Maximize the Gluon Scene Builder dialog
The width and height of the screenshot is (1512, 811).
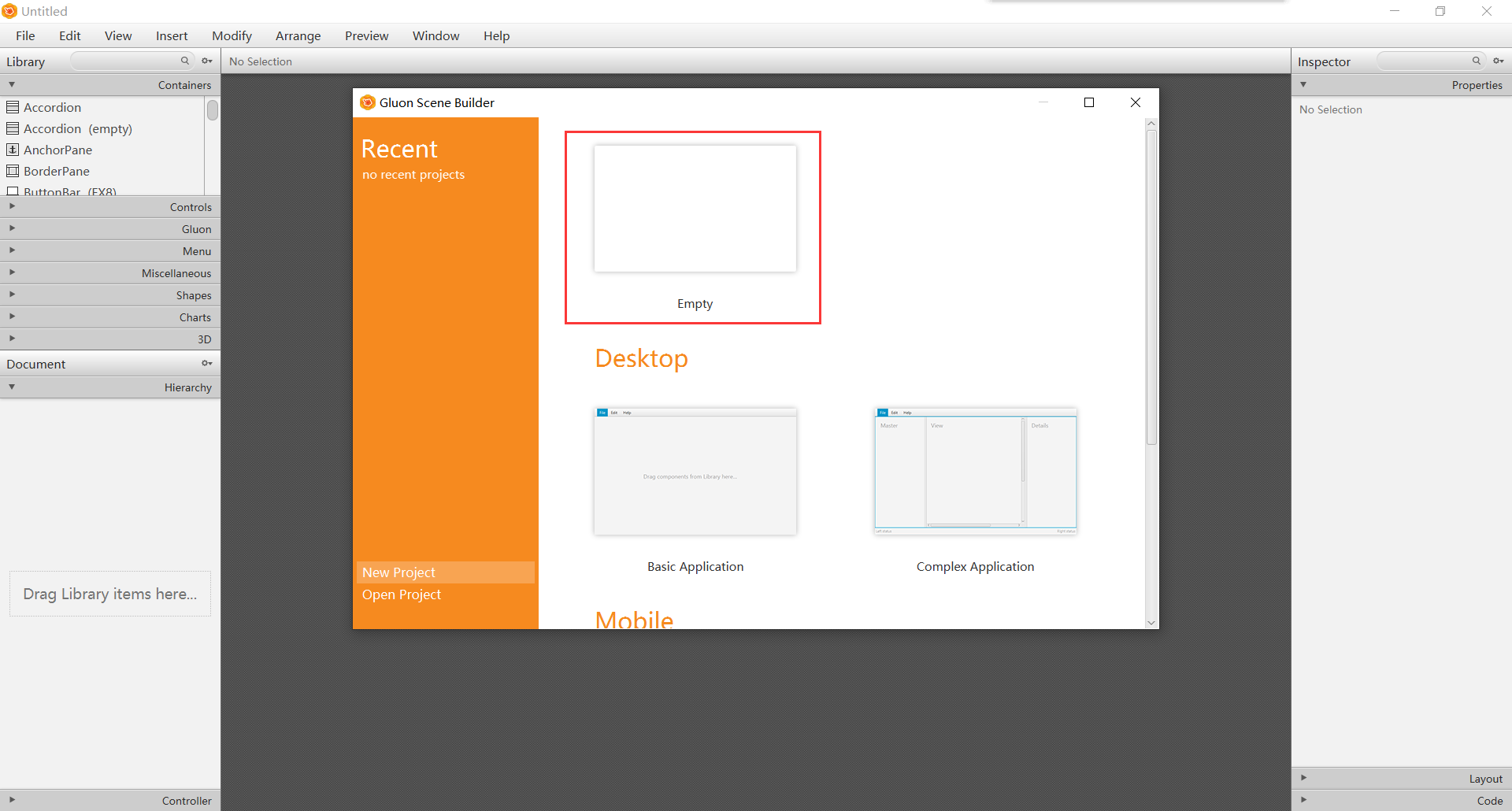[1089, 102]
